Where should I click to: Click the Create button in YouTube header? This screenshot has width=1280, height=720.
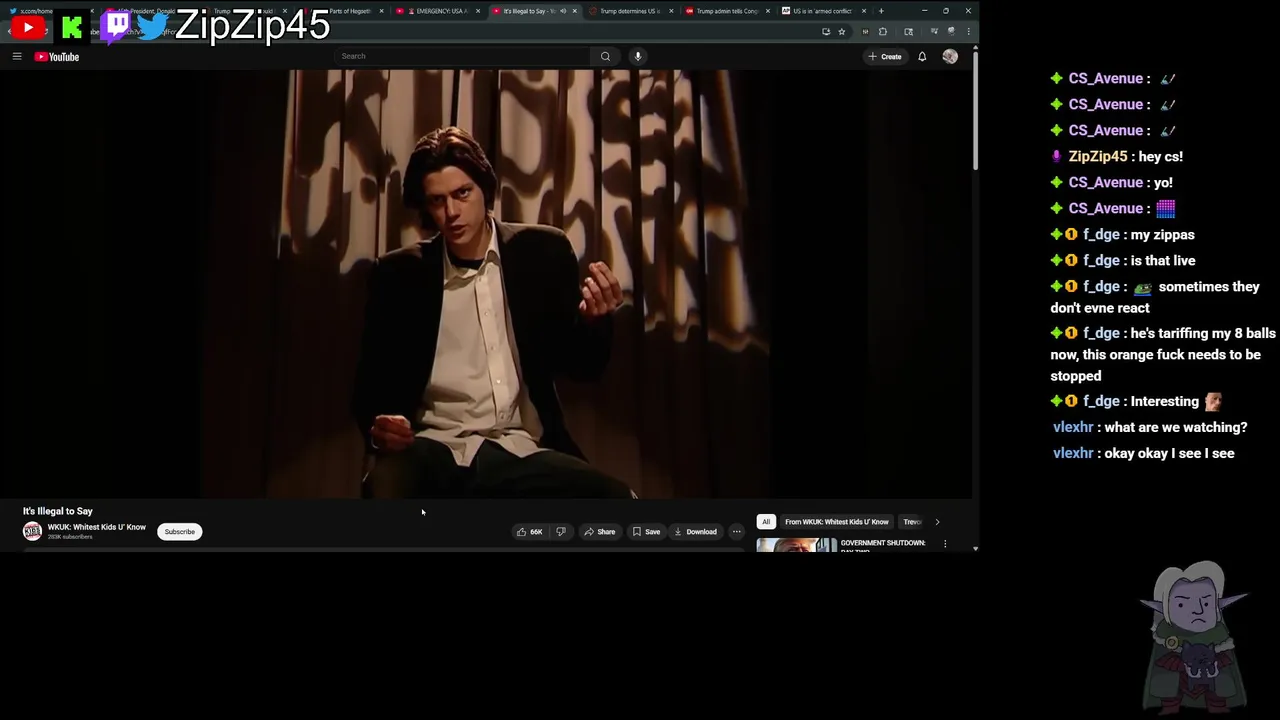(885, 57)
